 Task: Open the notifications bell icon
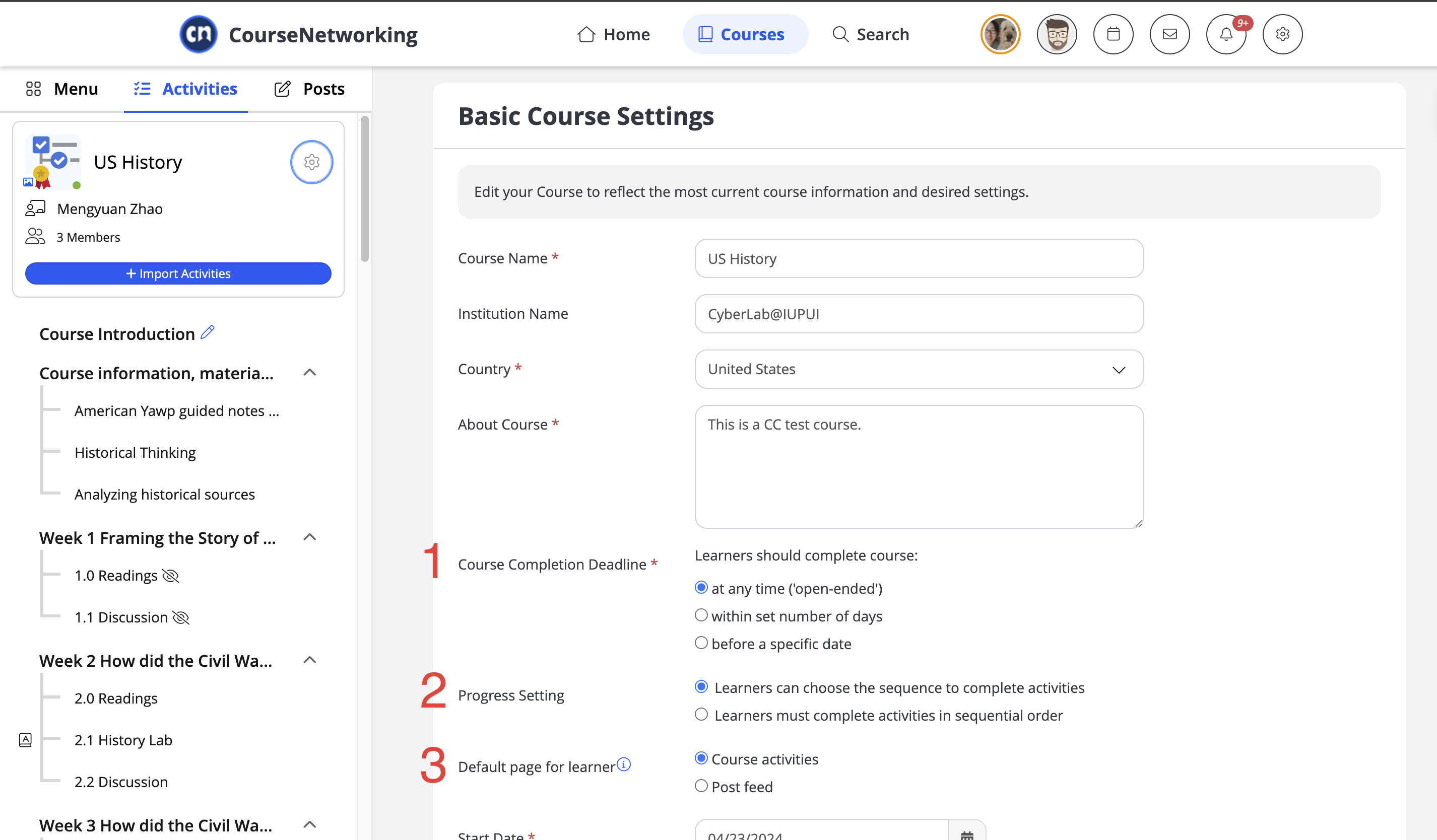(x=1226, y=34)
